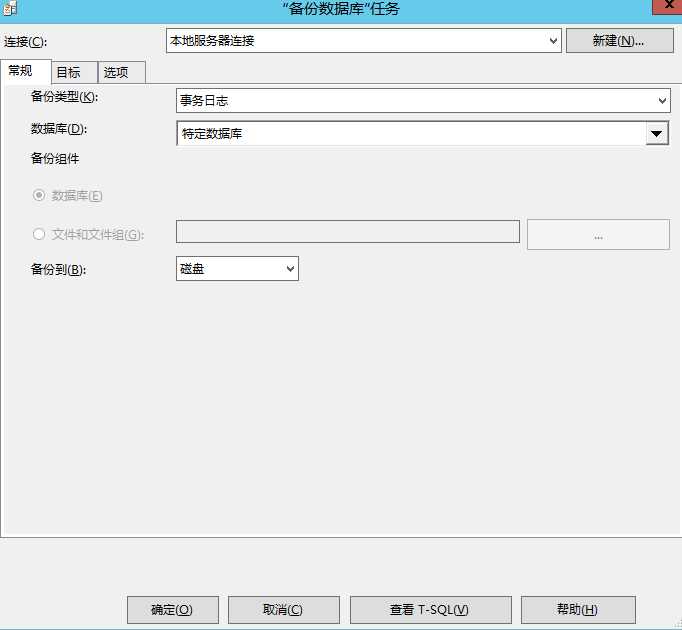The height and width of the screenshot is (630, 682).
Task: Switch to the 常规 tab
Action: coord(26,71)
